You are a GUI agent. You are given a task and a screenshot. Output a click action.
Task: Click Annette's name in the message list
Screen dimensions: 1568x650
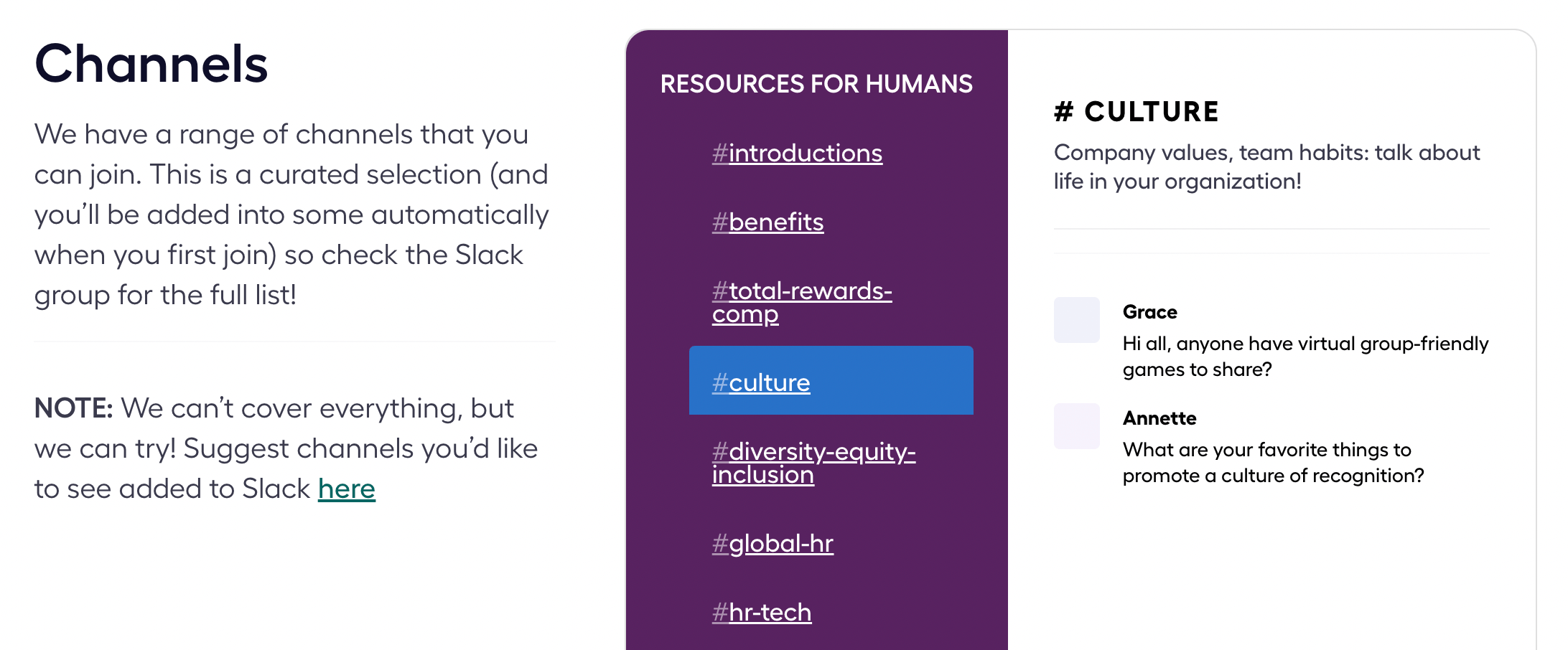[x=1159, y=418]
